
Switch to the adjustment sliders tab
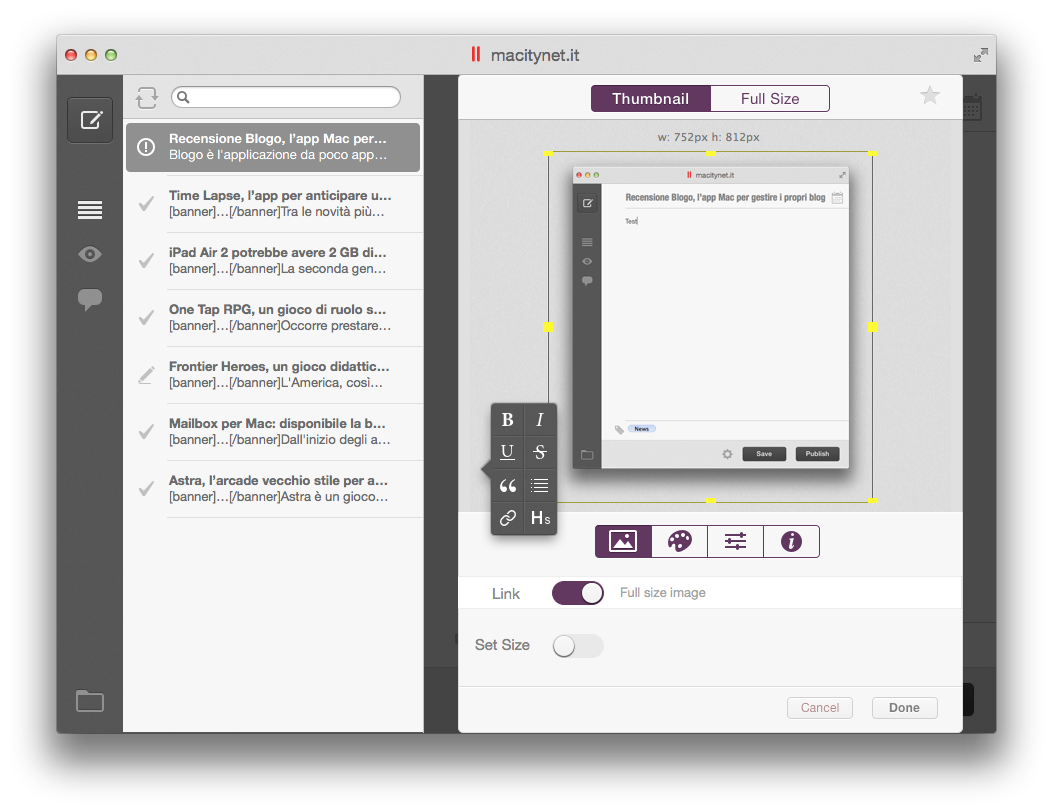tap(735, 541)
